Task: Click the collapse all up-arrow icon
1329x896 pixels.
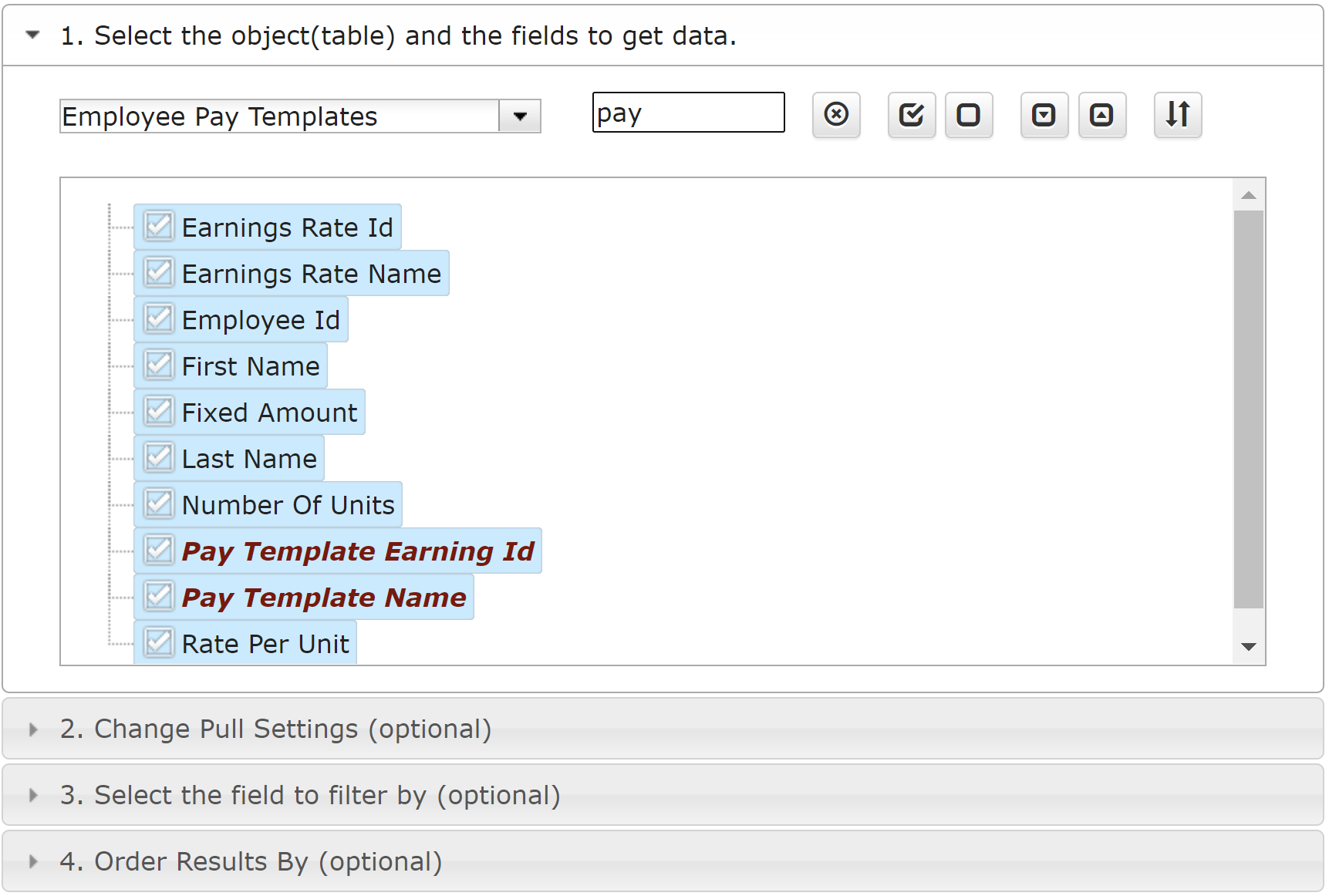Action: 1101,115
